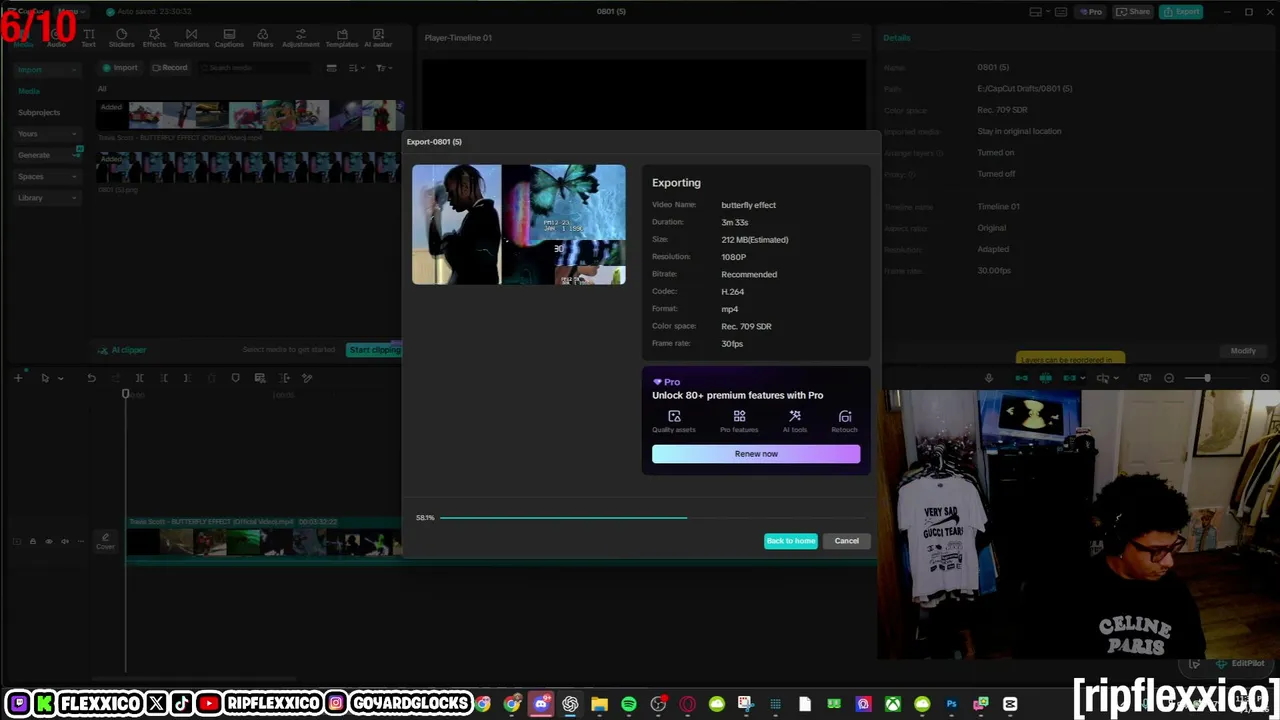Open the Transitions panel

click(x=191, y=38)
